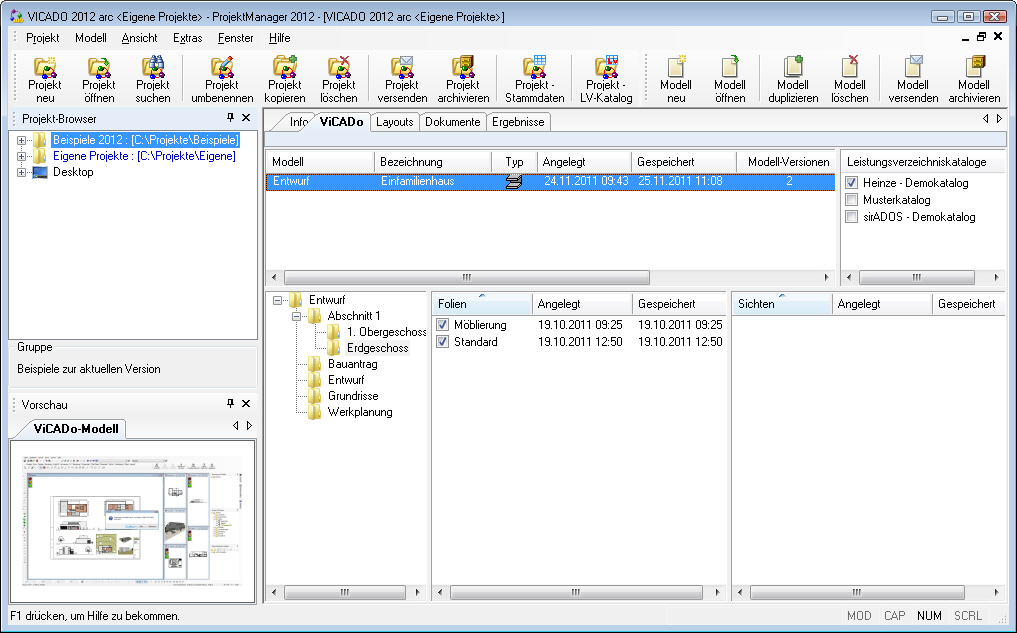The width and height of the screenshot is (1017, 633).
Task: Open the Projekt-LV-Katalog tool
Action: click(606, 79)
